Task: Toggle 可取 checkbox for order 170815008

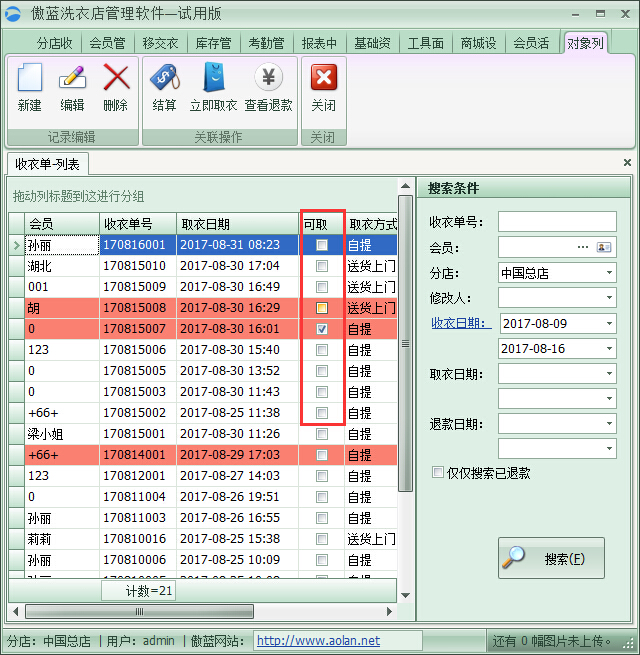Action: point(322,308)
